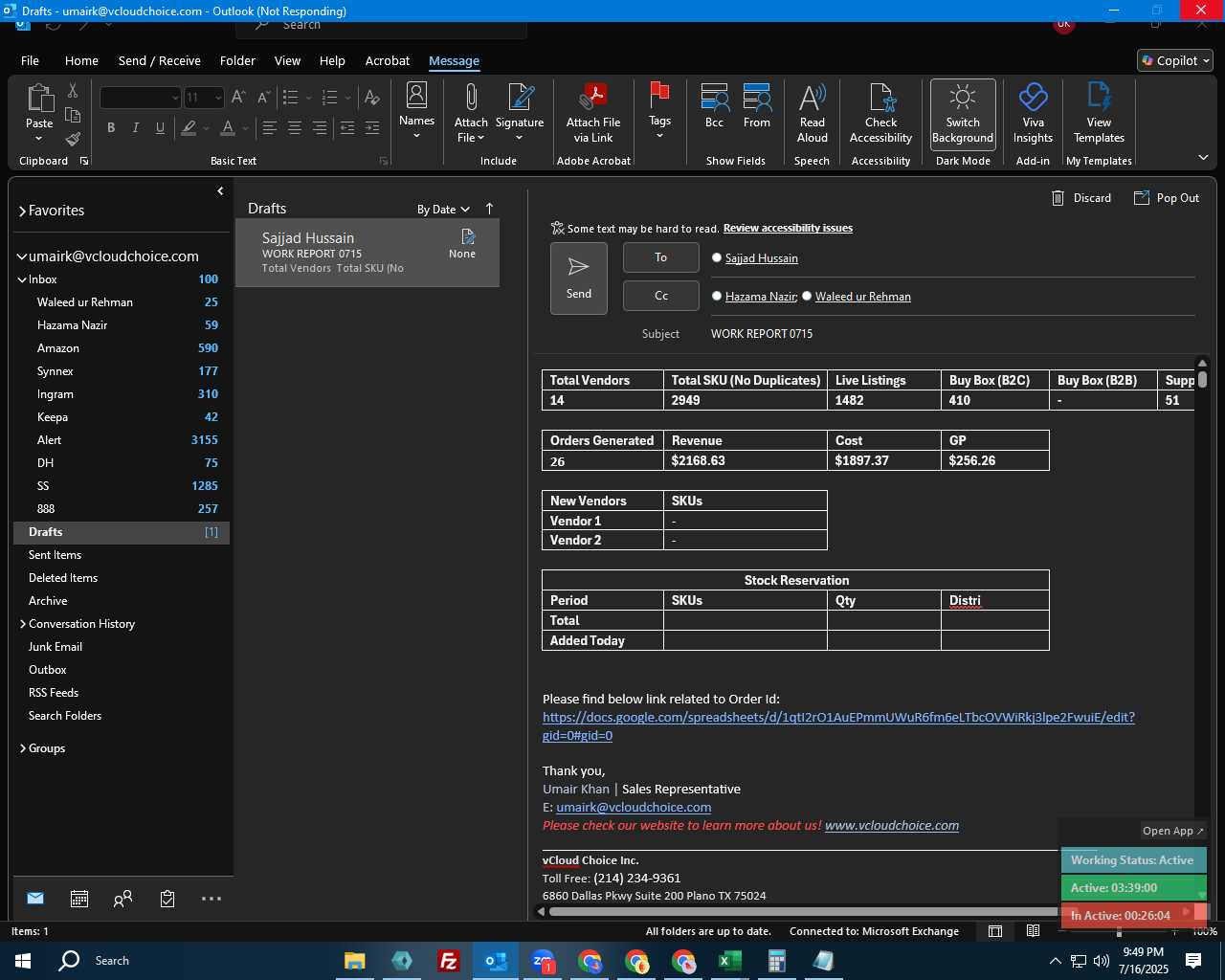The height and width of the screenshot is (980, 1225).
Task: Click Increase Indent icon
Action: pos(372,127)
